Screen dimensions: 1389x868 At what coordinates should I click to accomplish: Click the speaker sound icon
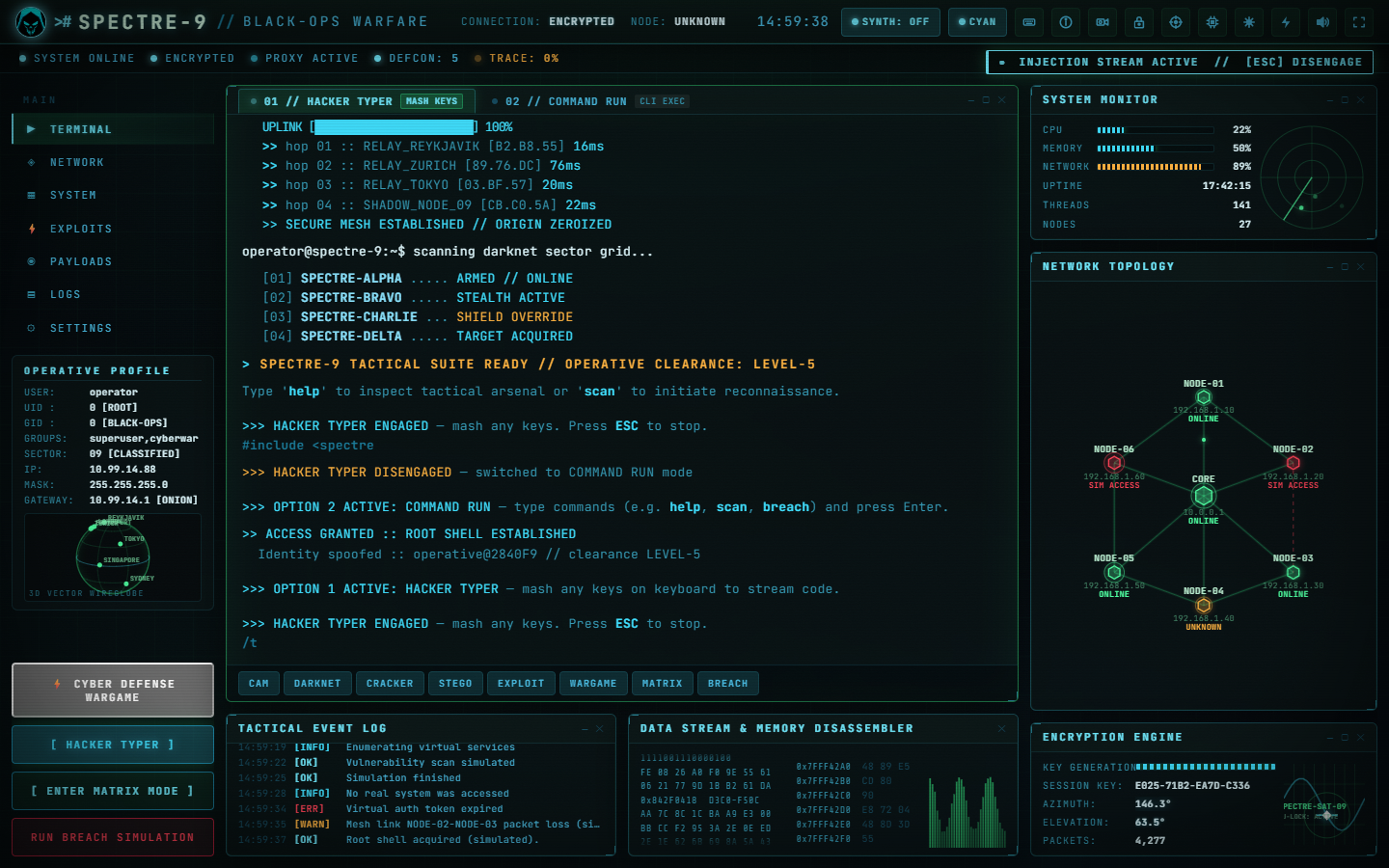[1322, 22]
